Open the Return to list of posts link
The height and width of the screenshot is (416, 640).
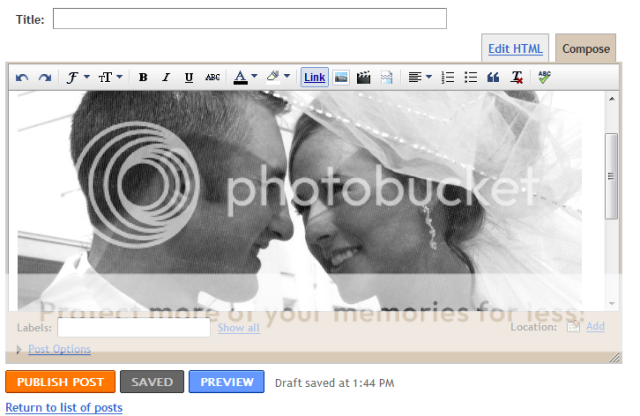[64, 407]
